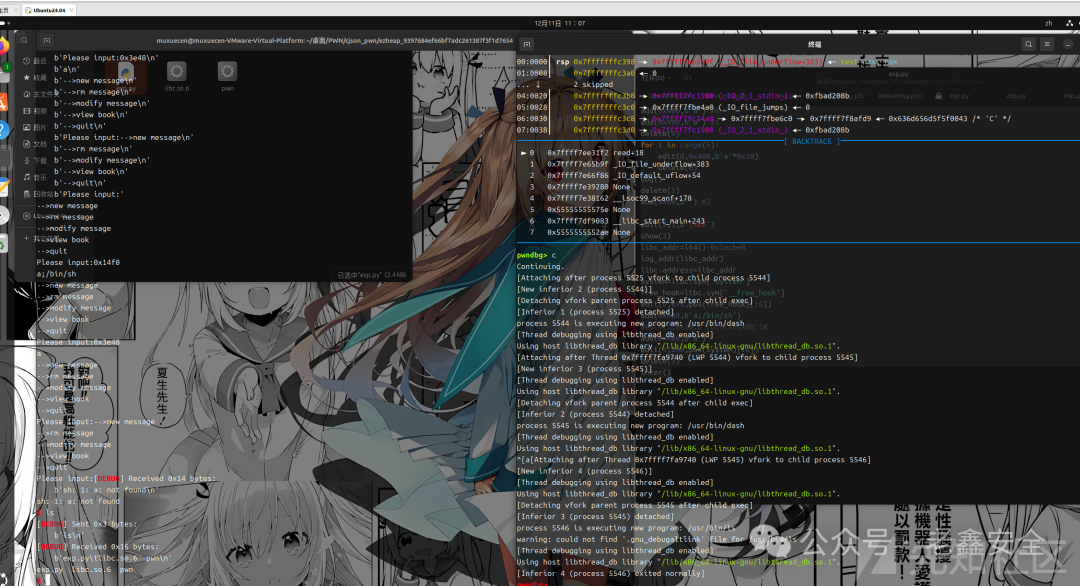Click lock icon beside exp.py editor tab
The height and width of the screenshot is (586, 1080).
(x=938, y=96)
